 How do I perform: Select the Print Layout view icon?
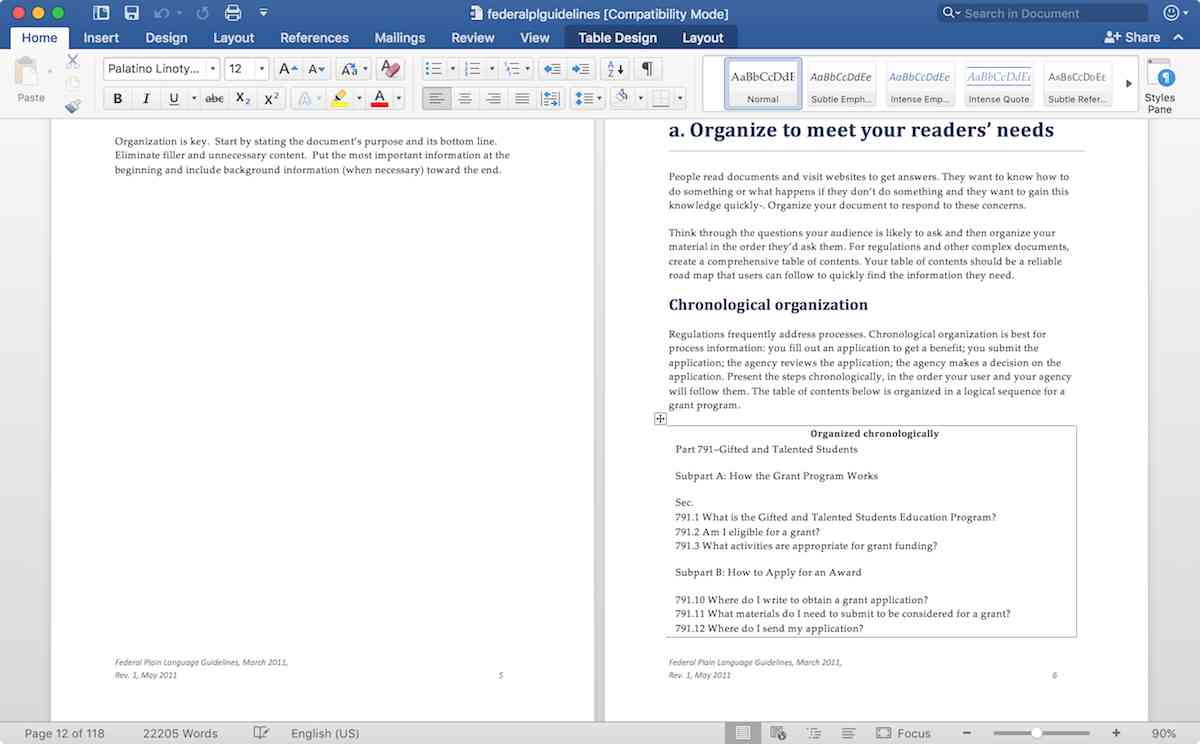(742, 733)
